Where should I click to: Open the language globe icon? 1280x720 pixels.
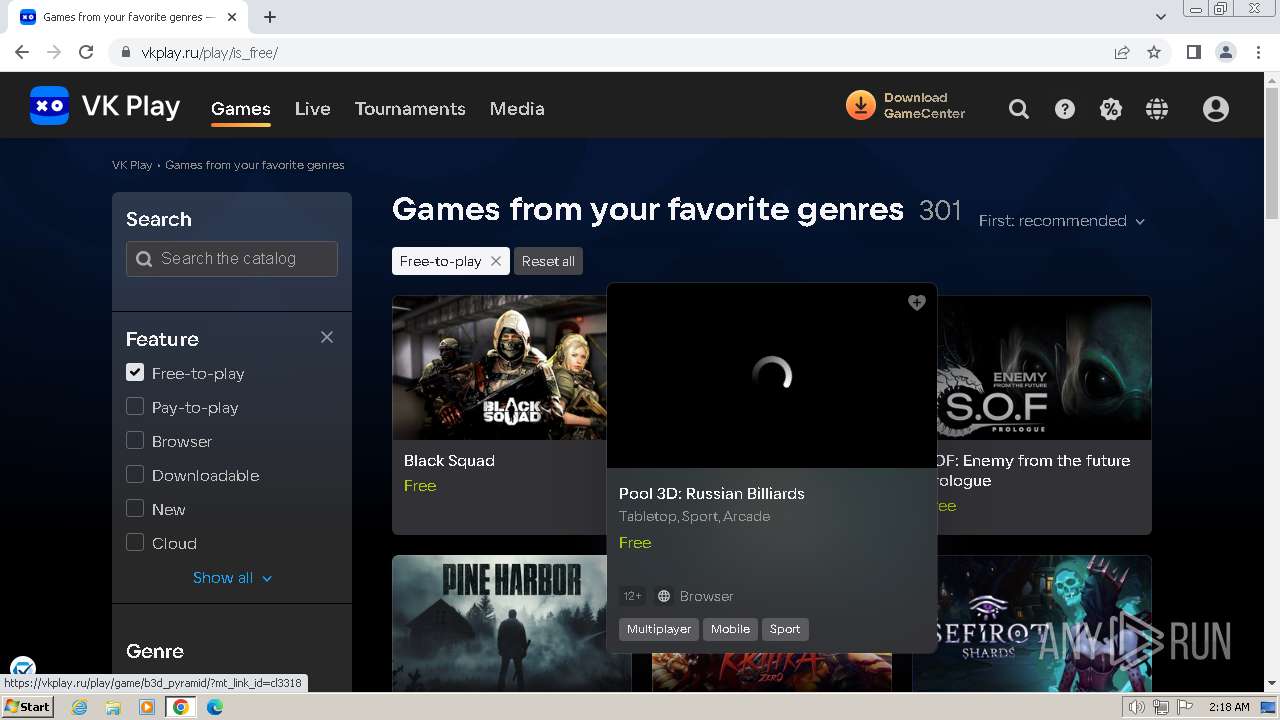[x=1157, y=109]
